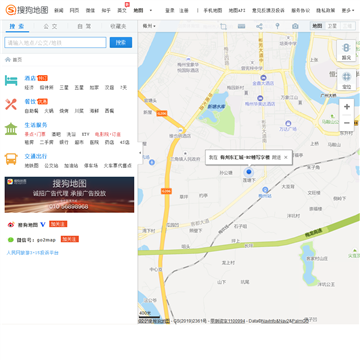This screenshot has height=360, width=360.
Task: Switch map to 卫星 satellite view
Action: [x=332, y=26]
